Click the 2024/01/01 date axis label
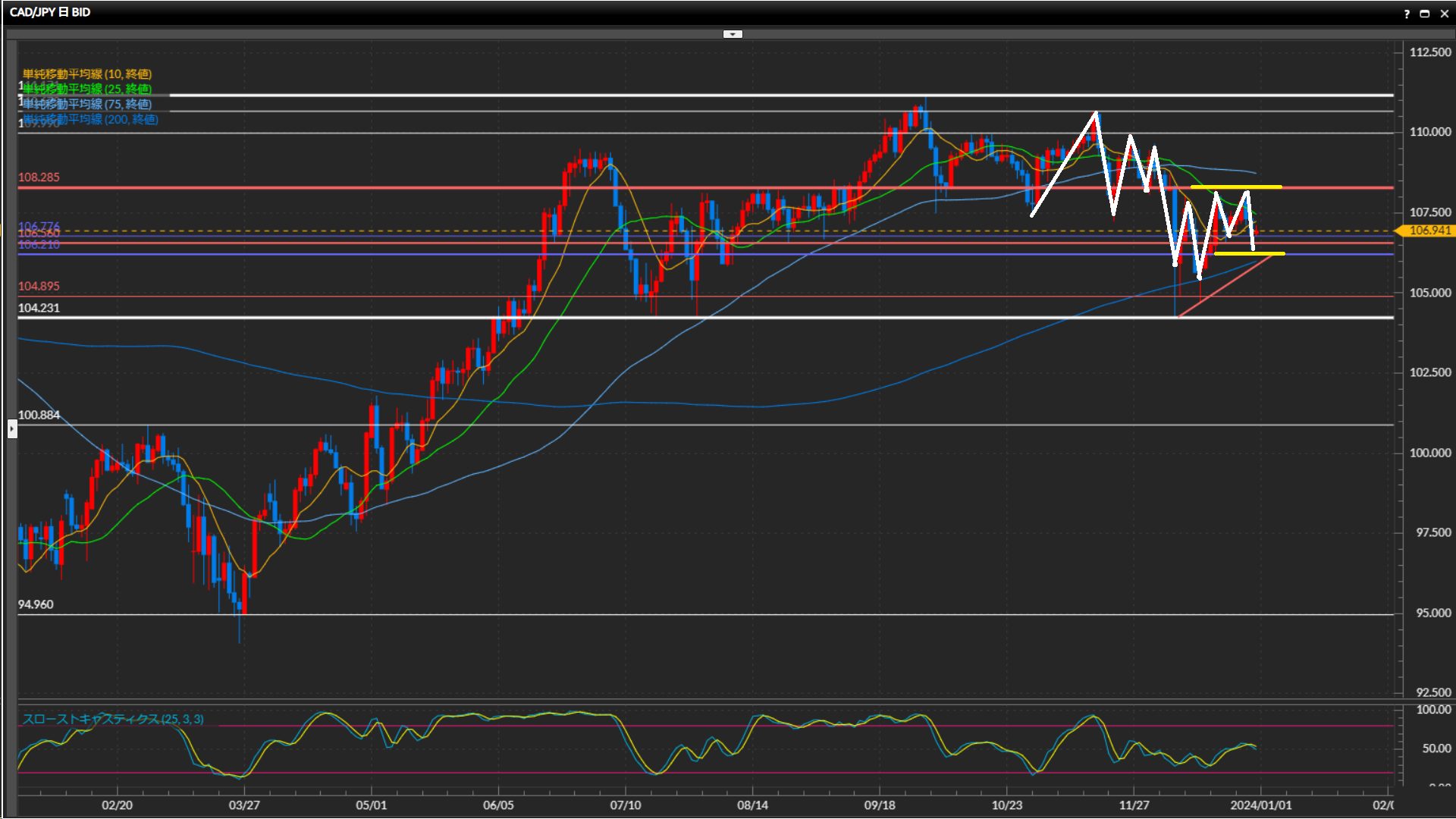Screen dimensions: 1456x819 pyautogui.click(x=1260, y=805)
